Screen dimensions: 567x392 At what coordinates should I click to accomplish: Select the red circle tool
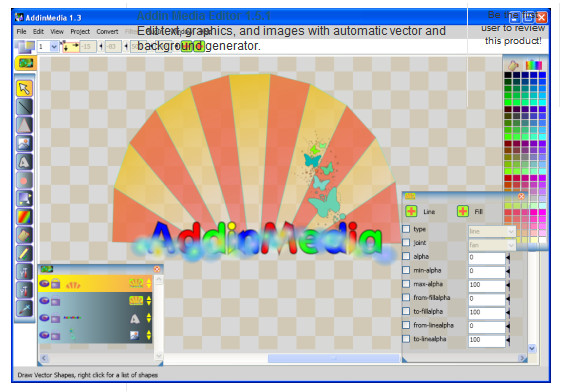(24, 180)
